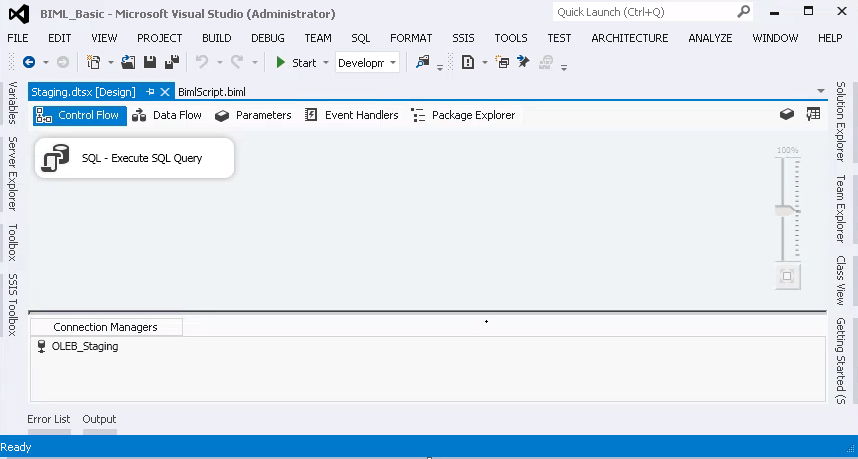Screen dimensions: 858x459
Task: Switch to the BimlScript.biml tab
Action: pos(212,92)
